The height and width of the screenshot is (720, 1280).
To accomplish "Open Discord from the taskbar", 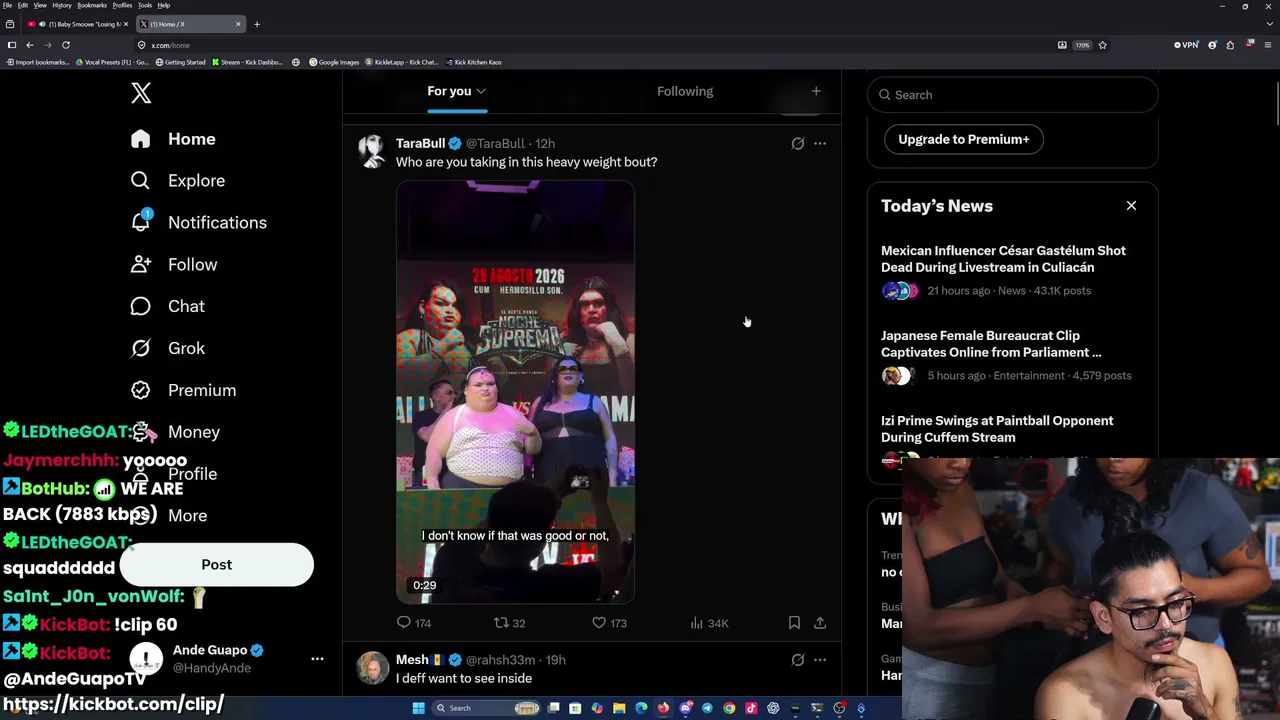I will pos(685,709).
